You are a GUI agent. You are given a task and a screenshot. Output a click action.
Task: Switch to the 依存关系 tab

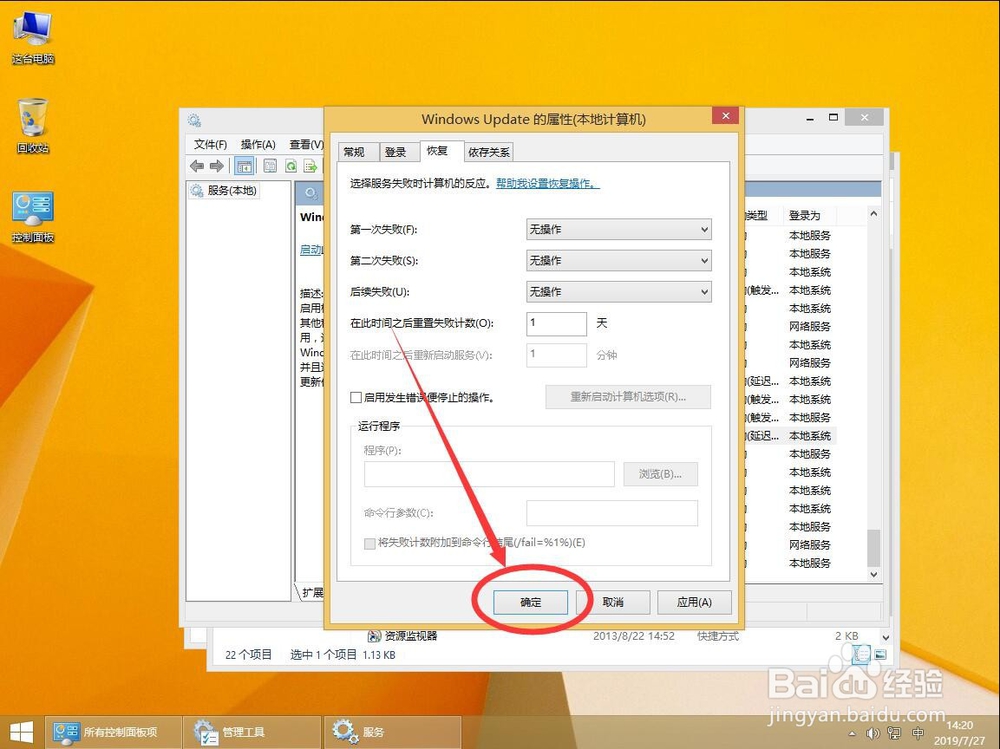click(x=489, y=152)
